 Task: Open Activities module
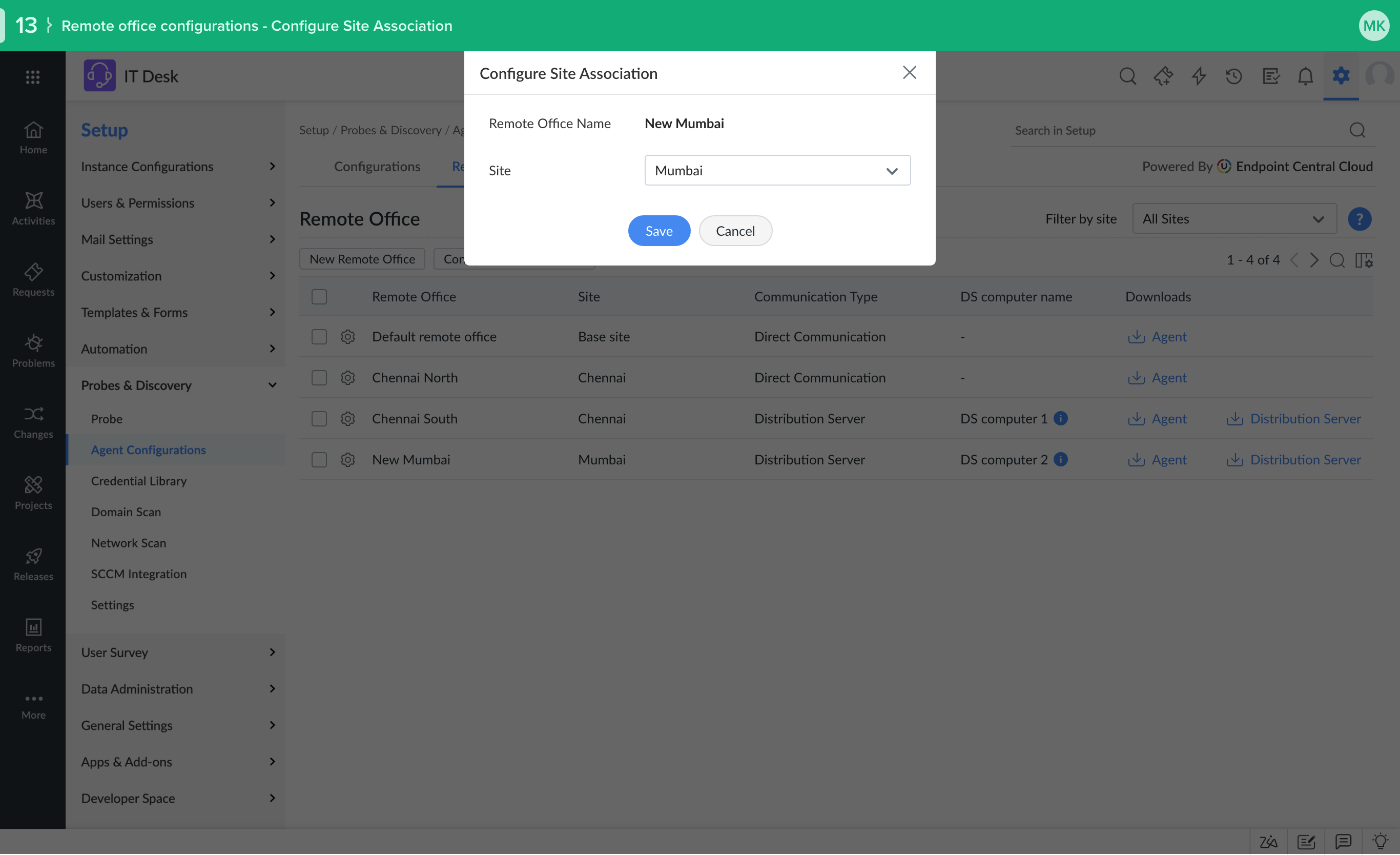pyautogui.click(x=33, y=209)
